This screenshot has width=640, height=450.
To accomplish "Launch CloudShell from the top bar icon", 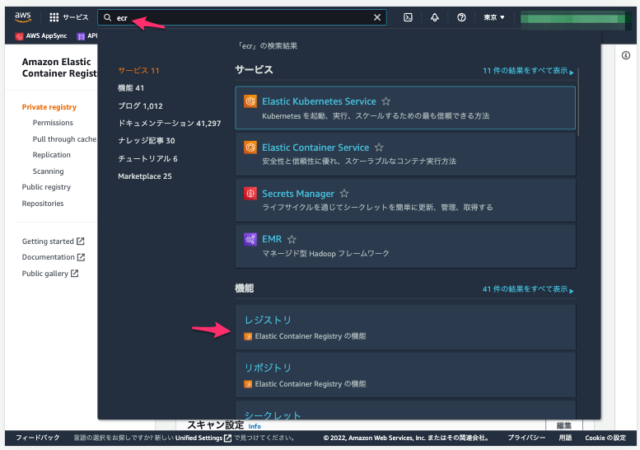I will pos(408,17).
